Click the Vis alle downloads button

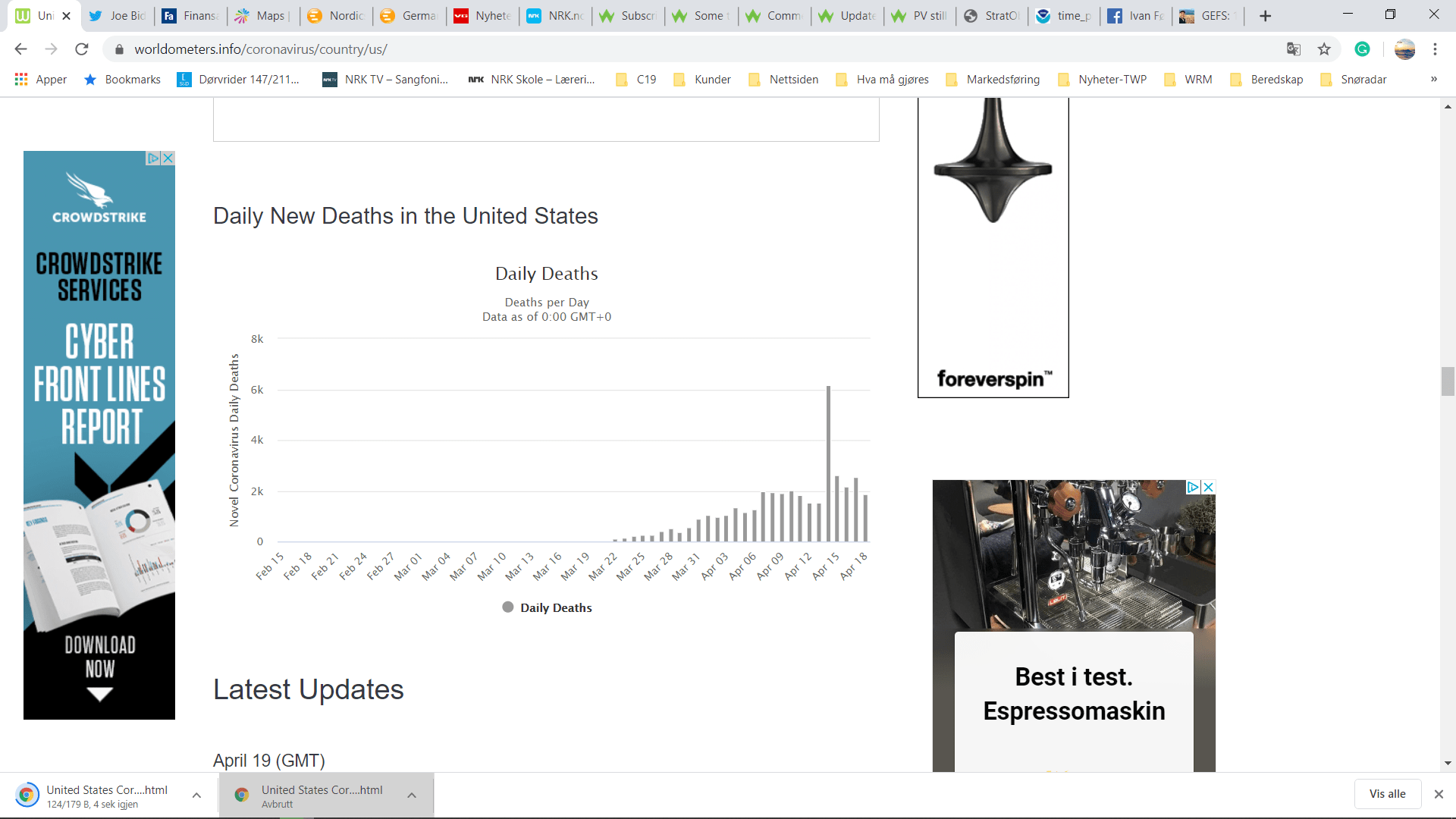(x=1387, y=794)
